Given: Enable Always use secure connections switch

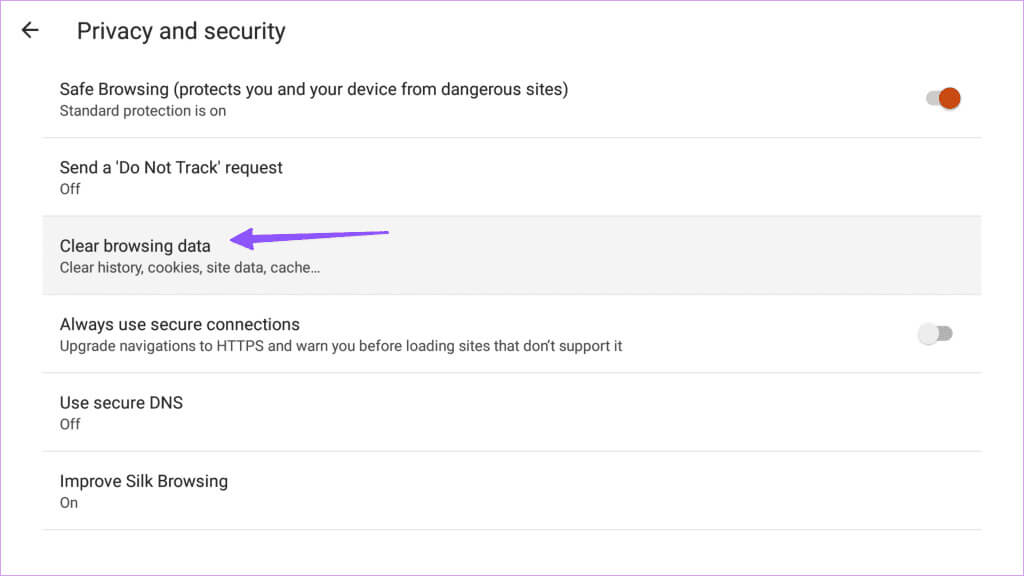Looking at the screenshot, I should click(935, 334).
